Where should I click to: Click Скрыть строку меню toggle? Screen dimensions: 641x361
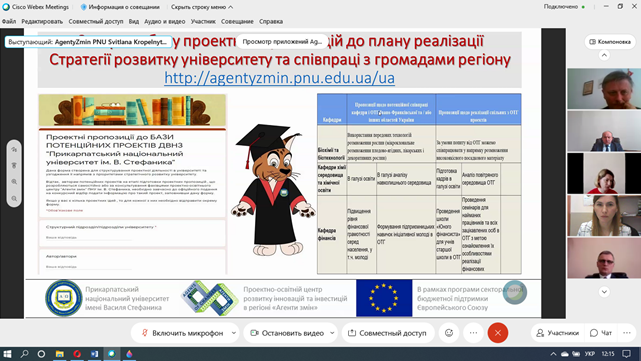tap(202, 7)
